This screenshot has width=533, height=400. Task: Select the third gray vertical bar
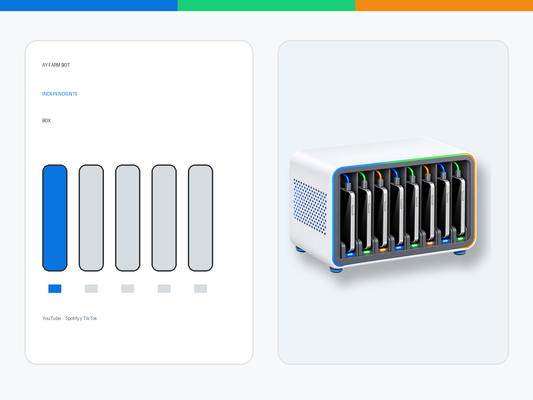[127, 218]
